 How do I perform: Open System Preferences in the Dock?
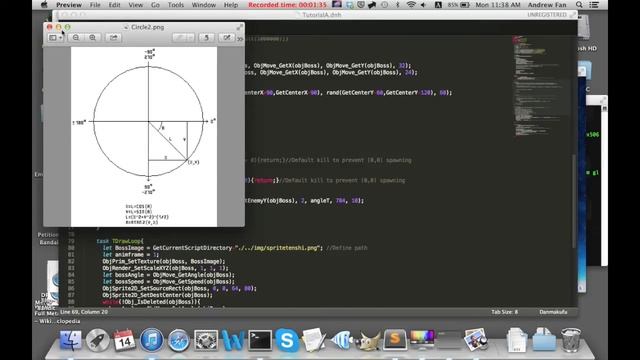pos(205,340)
